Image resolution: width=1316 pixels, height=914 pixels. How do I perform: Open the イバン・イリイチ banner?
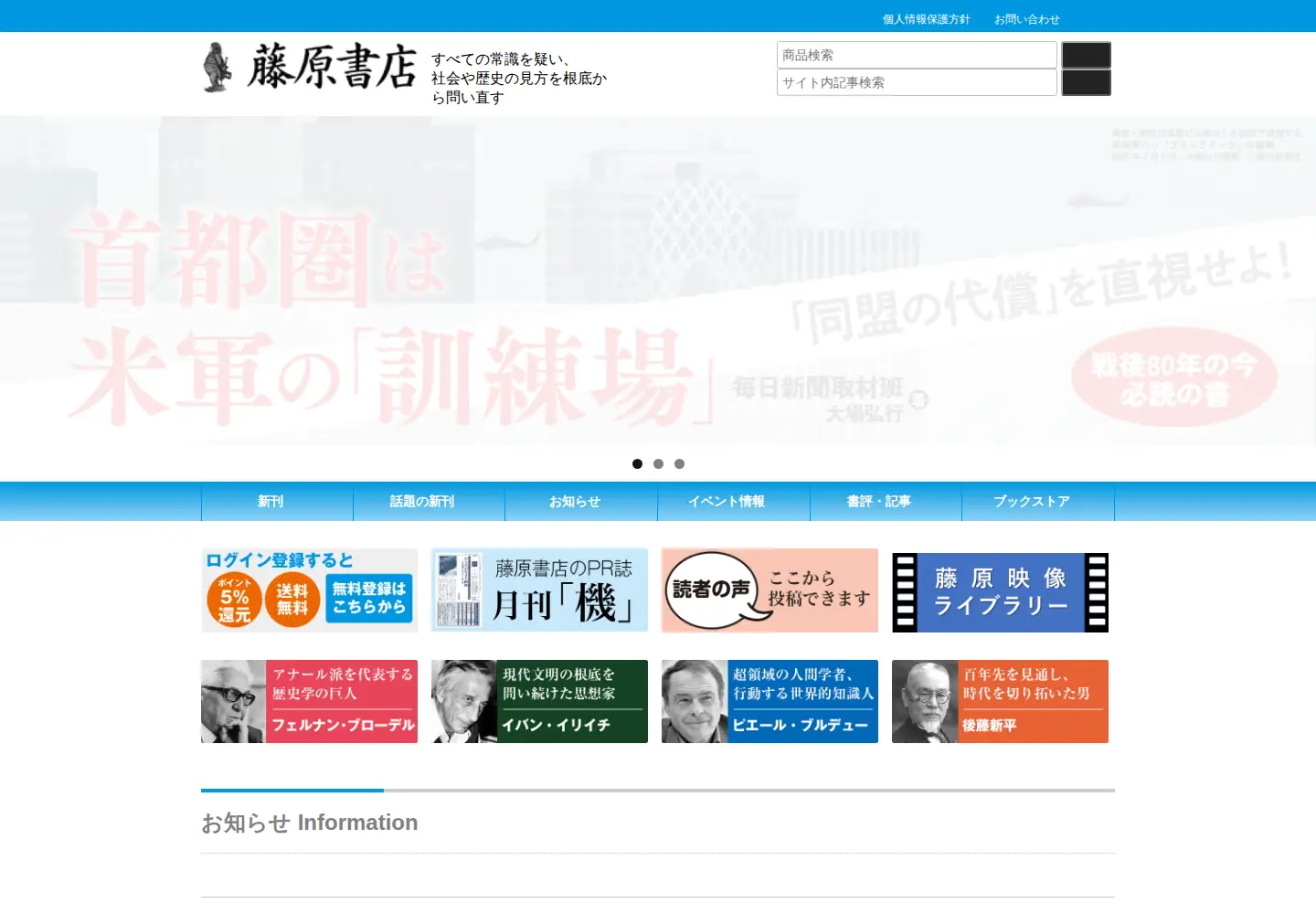tap(539, 701)
